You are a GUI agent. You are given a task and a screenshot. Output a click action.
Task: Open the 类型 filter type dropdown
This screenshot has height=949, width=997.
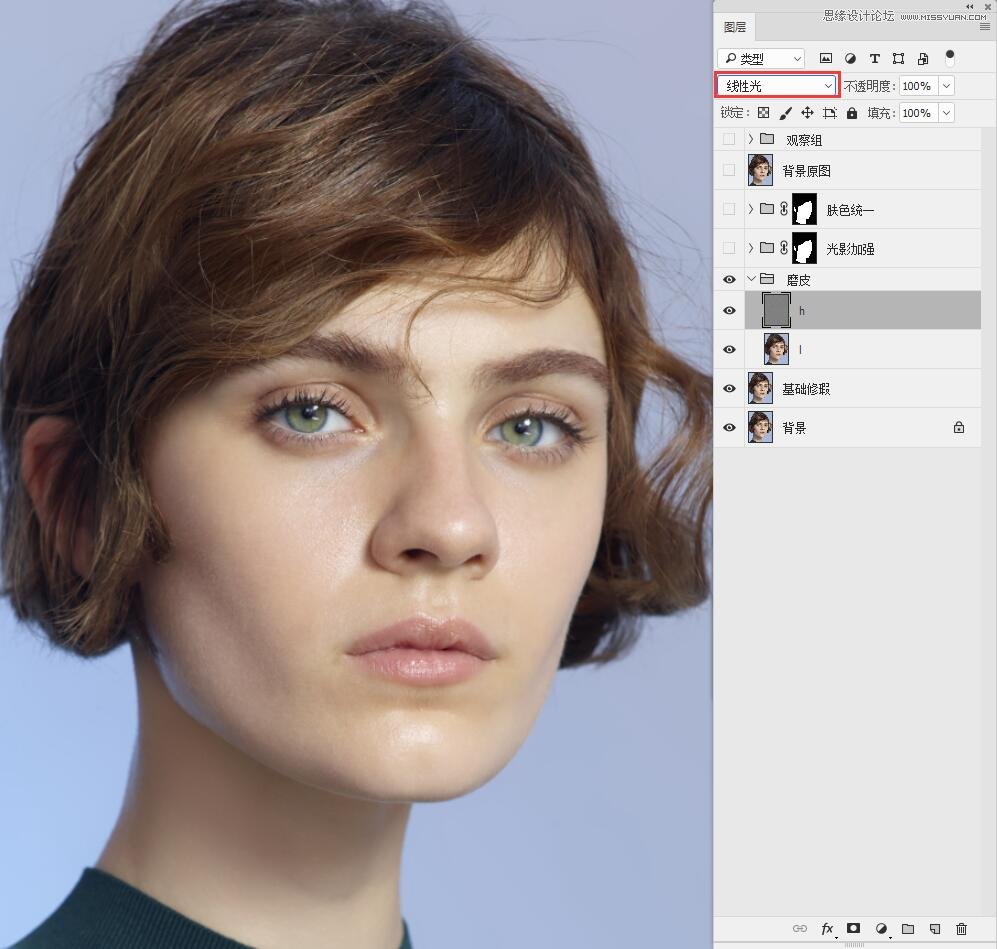click(x=761, y=58)
